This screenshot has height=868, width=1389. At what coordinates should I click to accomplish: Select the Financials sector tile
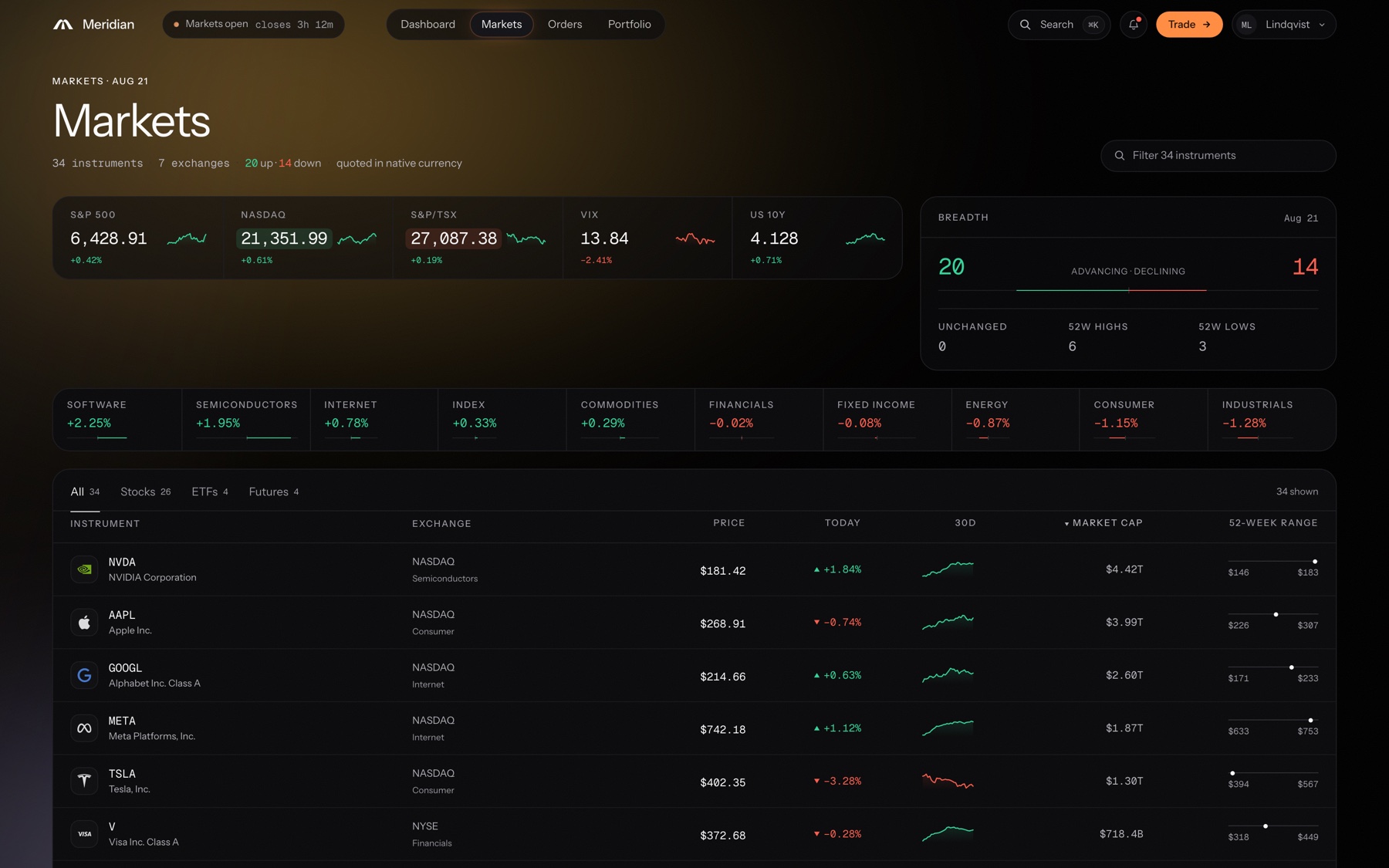pyautogui.click(x=759, y=420)
